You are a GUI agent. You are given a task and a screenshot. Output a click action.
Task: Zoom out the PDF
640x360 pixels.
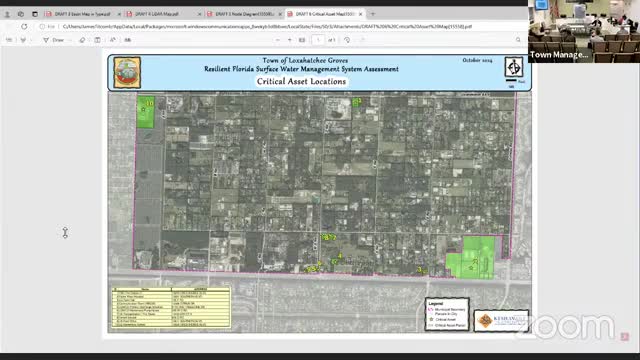(x=278, y=40)
